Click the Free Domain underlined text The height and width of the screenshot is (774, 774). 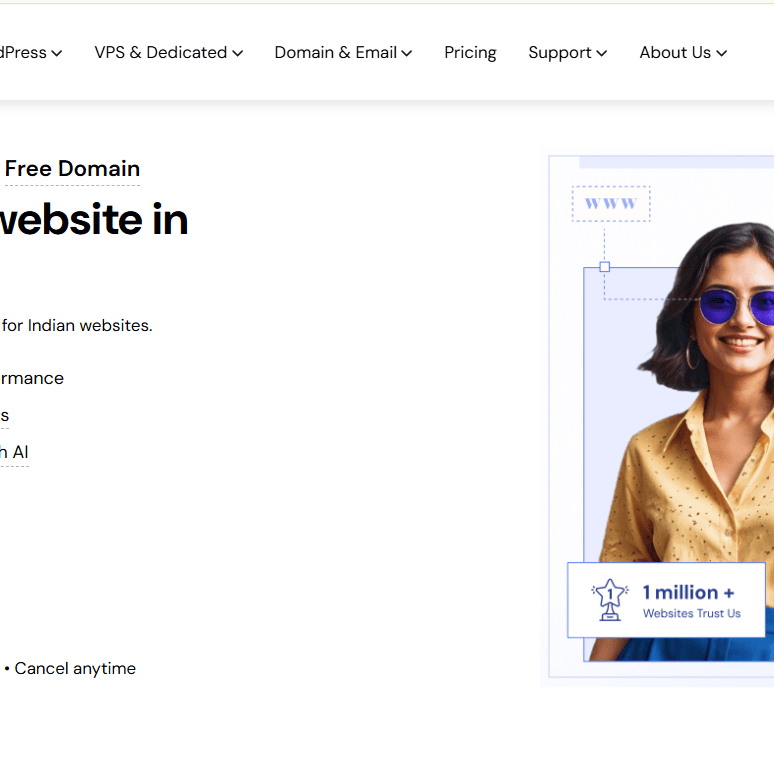[x=72, y=169]
